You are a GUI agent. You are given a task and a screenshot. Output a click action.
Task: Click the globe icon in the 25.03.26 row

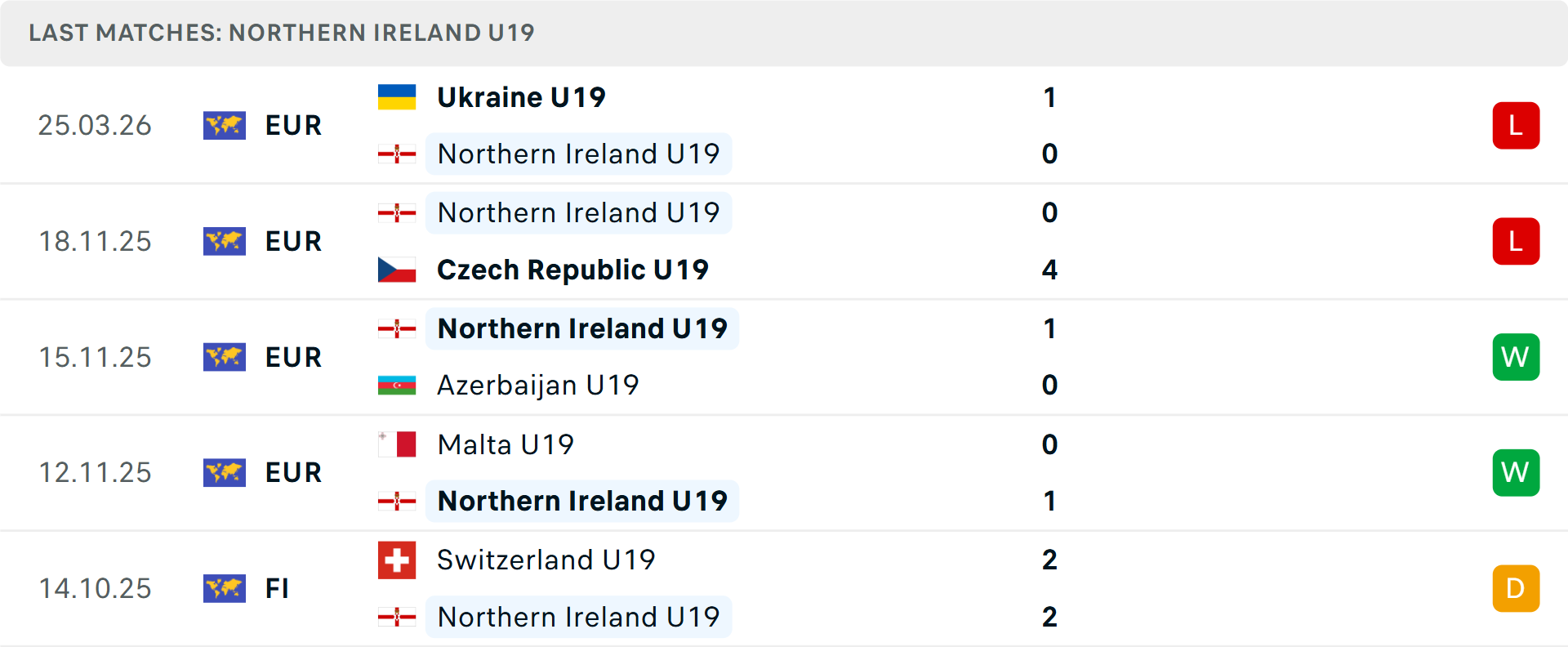225,126
